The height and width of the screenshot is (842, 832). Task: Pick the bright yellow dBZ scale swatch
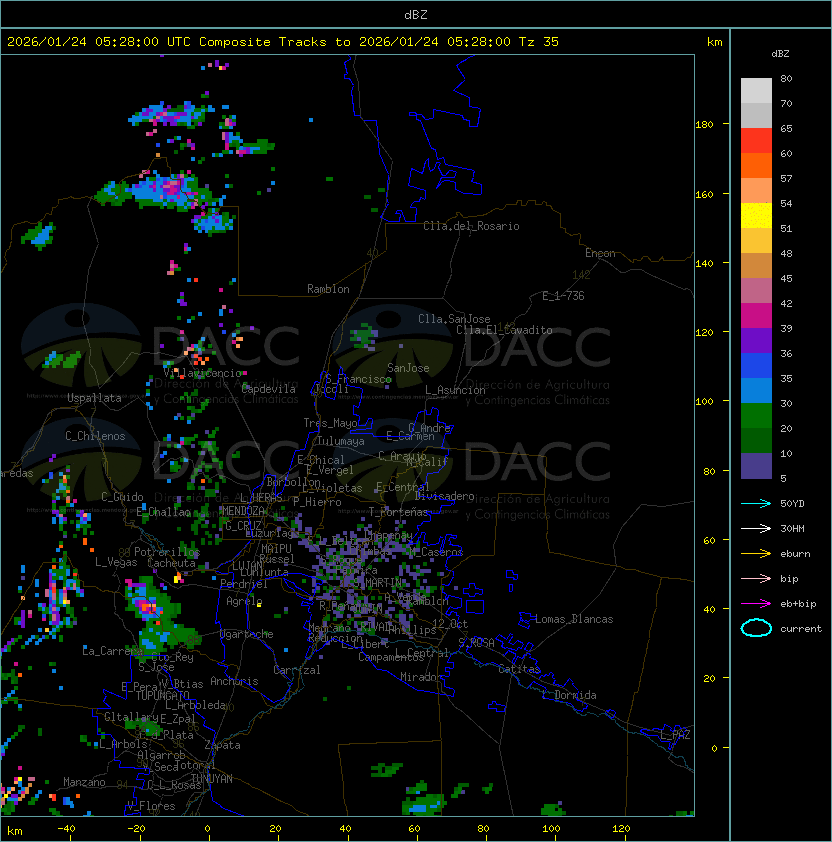click(x=756, y=216)
